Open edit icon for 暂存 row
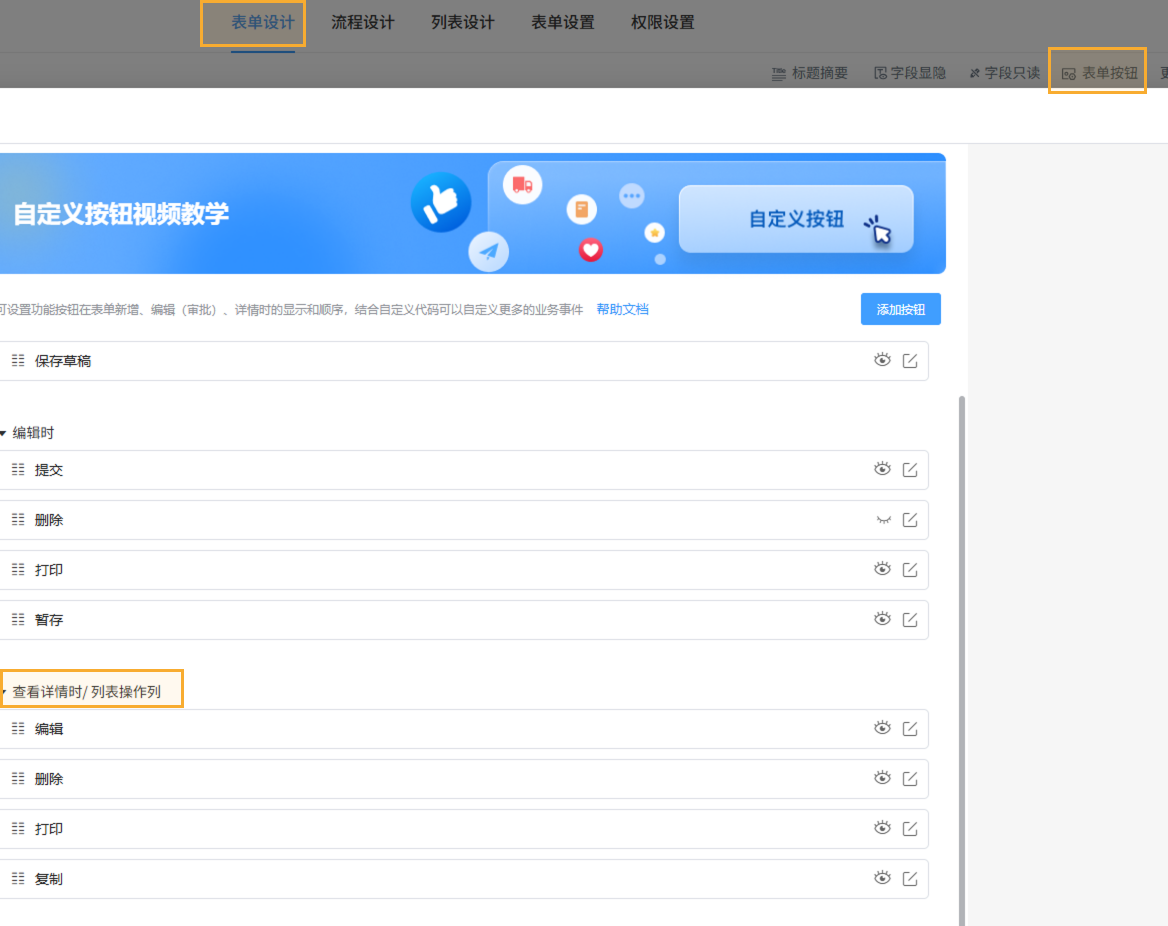 [910, 620]
